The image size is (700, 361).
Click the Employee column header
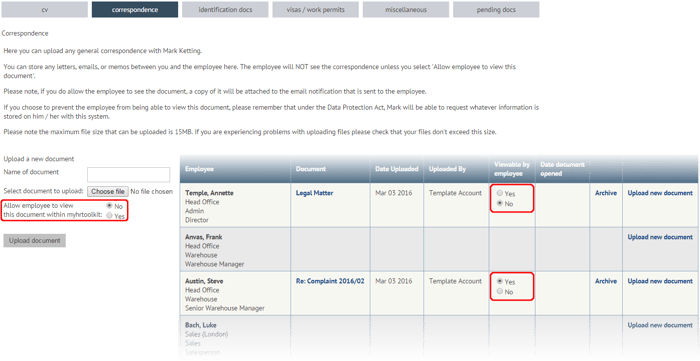(x=199, y=169)
